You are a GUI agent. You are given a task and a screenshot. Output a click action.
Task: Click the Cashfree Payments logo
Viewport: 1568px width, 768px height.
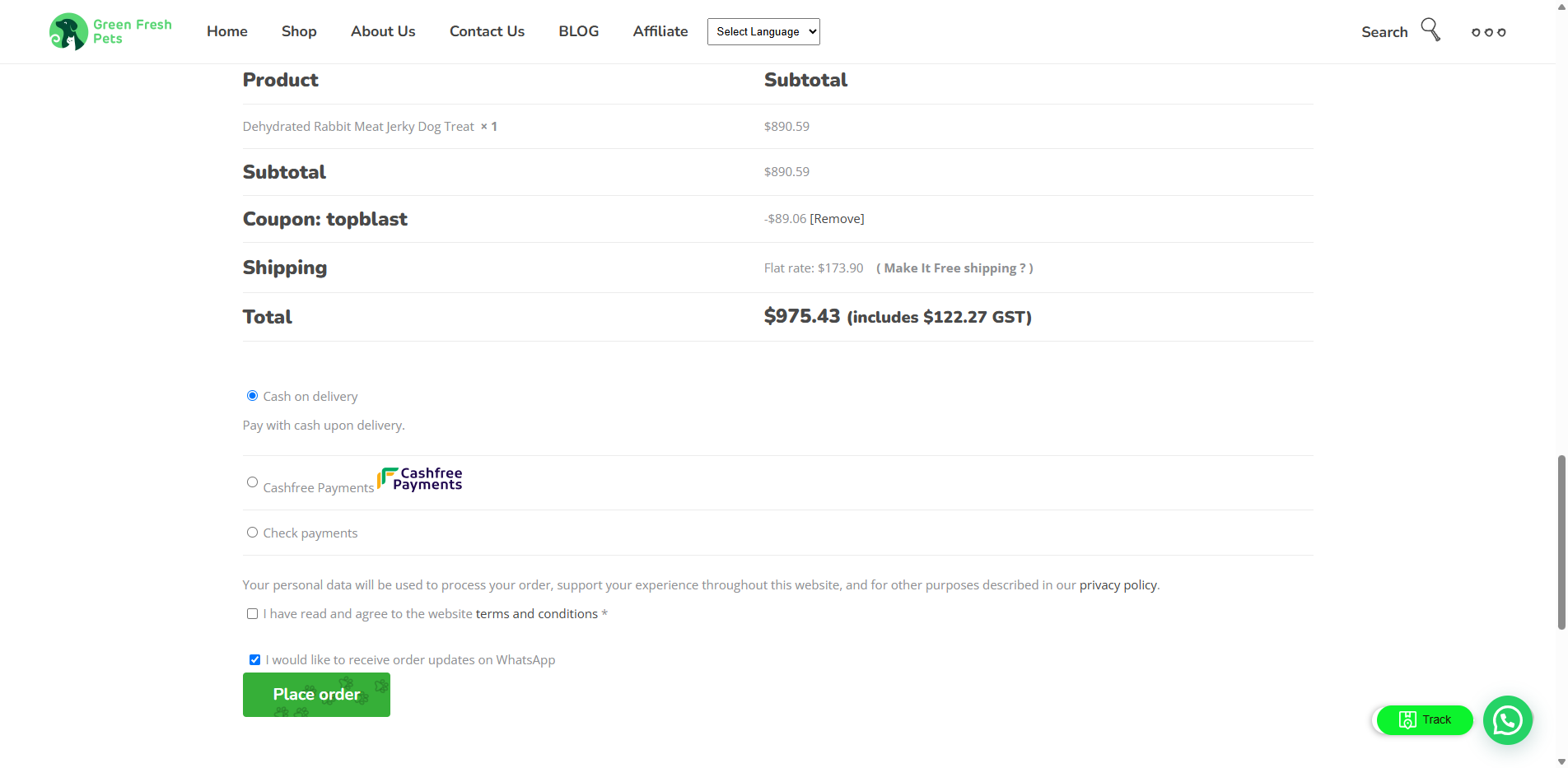[420, 479]
